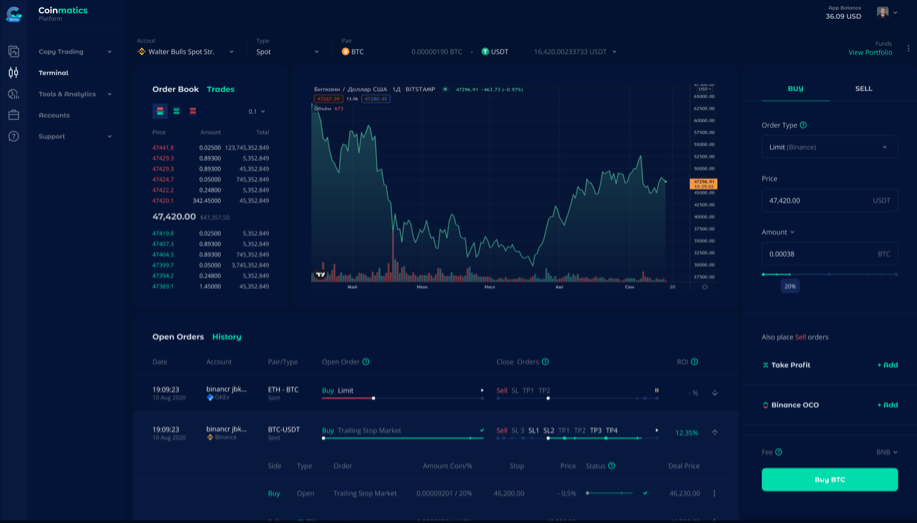Image resolution: width=917 pixels, height=523 pixels.
Task: Open the Limit (Binance) order type dropdown
Action: tap(829, 147)
